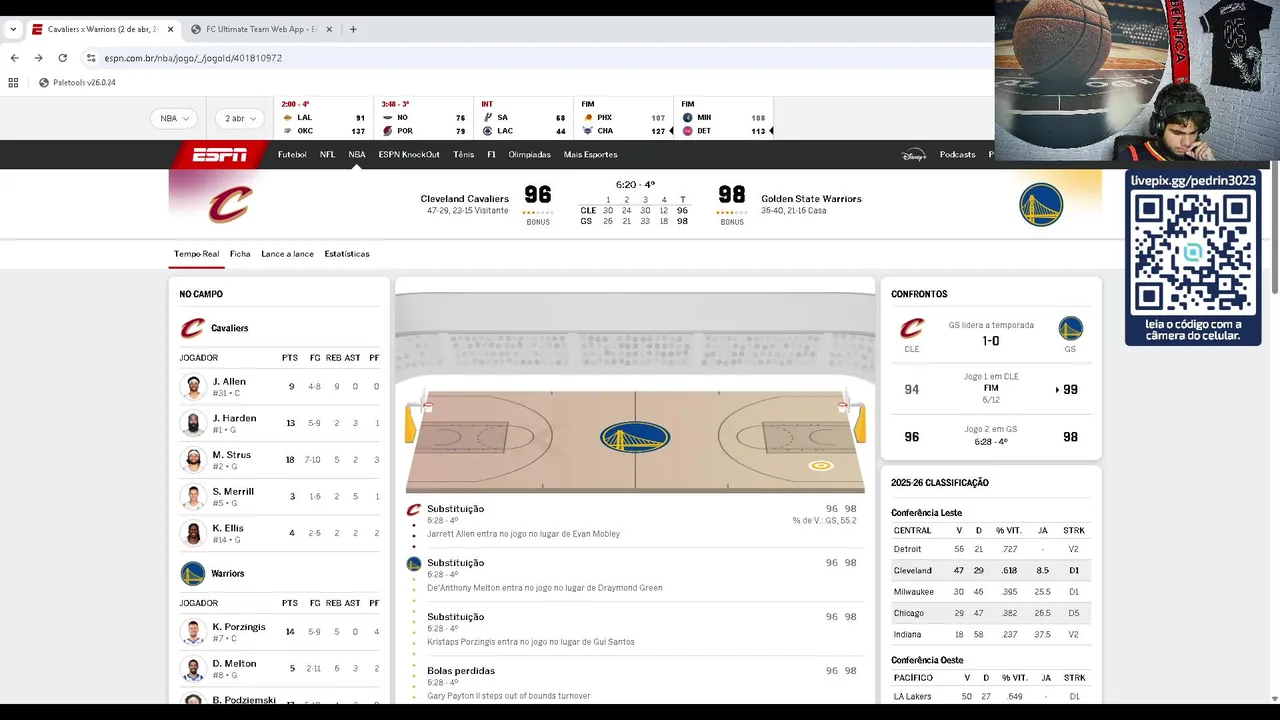
Task: Open the Paletools v26.0.24 bookmark
Action: coord(77,83)
